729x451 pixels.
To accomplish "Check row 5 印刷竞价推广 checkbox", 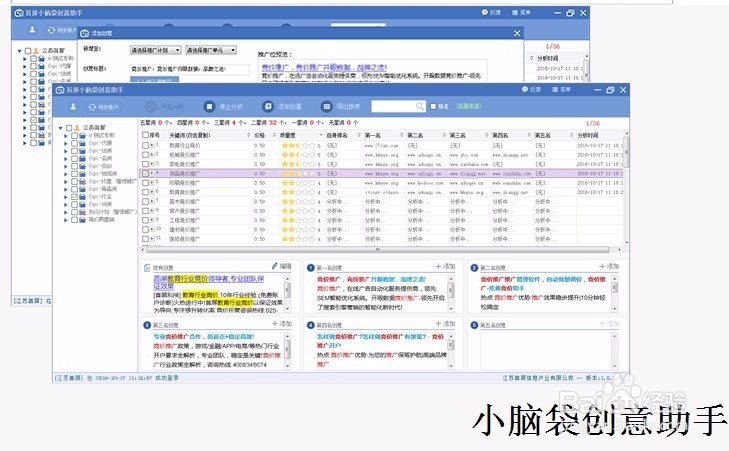I will pos(145,183).
